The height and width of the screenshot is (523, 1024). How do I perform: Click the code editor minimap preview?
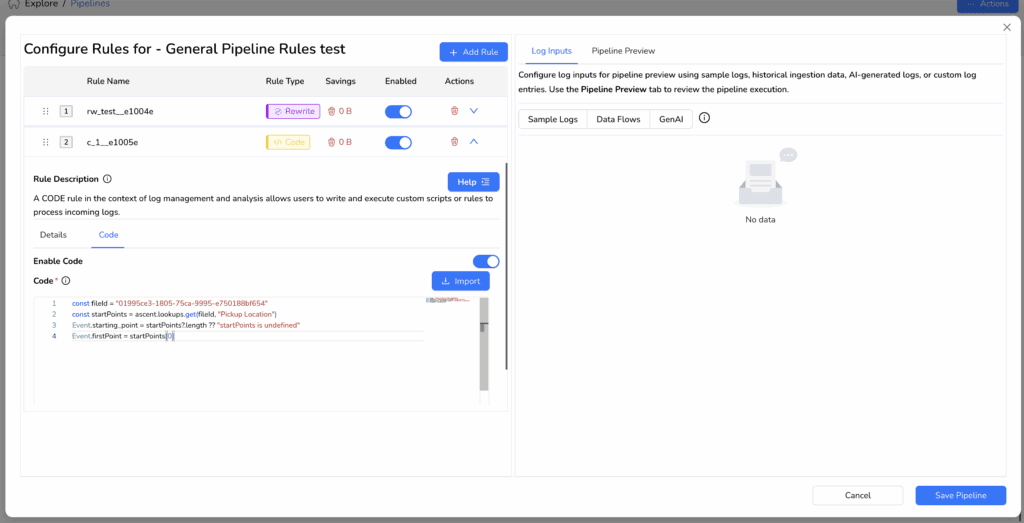[x=448, y=300]
